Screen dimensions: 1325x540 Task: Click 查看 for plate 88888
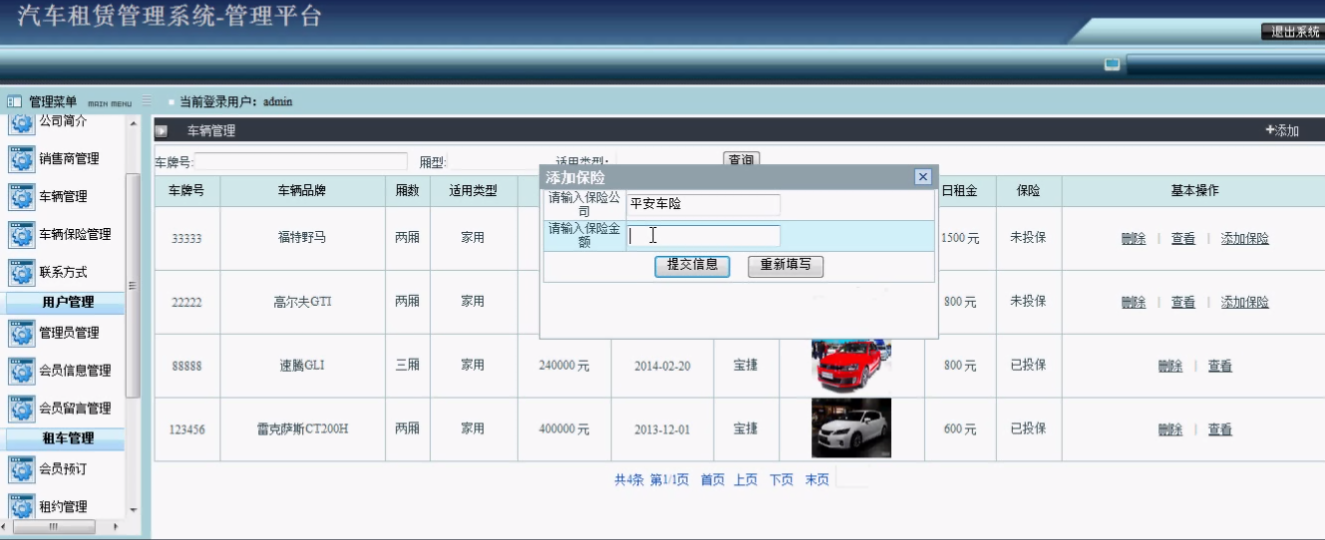[1220, 366]
